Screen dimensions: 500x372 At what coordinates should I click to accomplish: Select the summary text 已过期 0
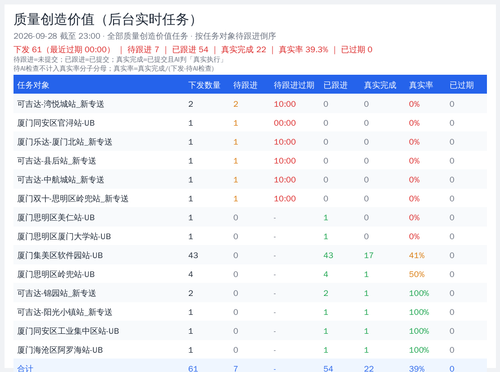click(x=357, y=50)
